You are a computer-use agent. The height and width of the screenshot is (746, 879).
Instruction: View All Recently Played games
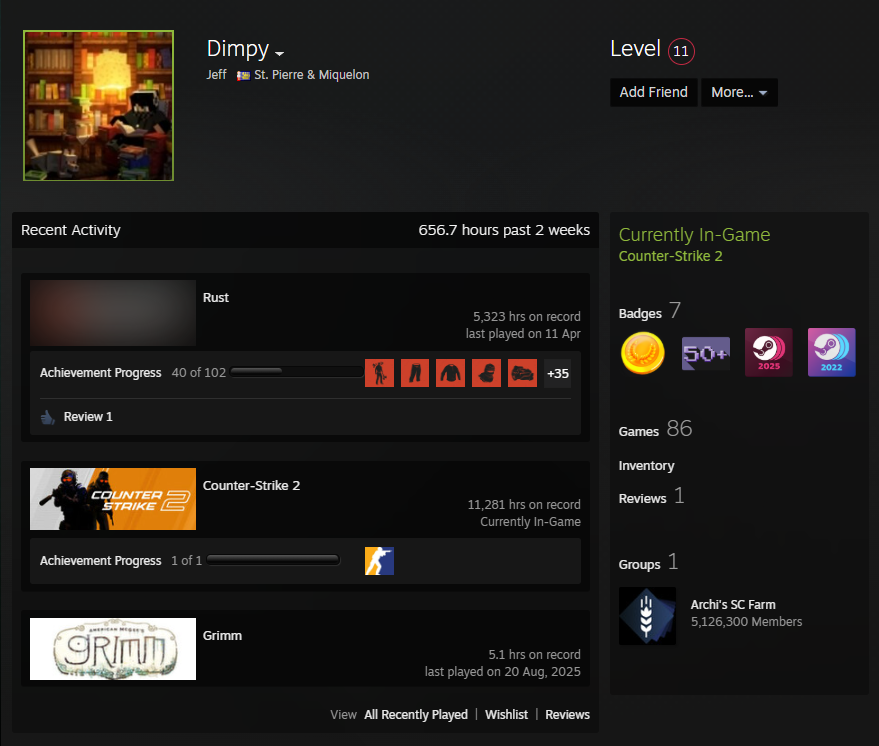pyautogui.click(x=416, y=715)
